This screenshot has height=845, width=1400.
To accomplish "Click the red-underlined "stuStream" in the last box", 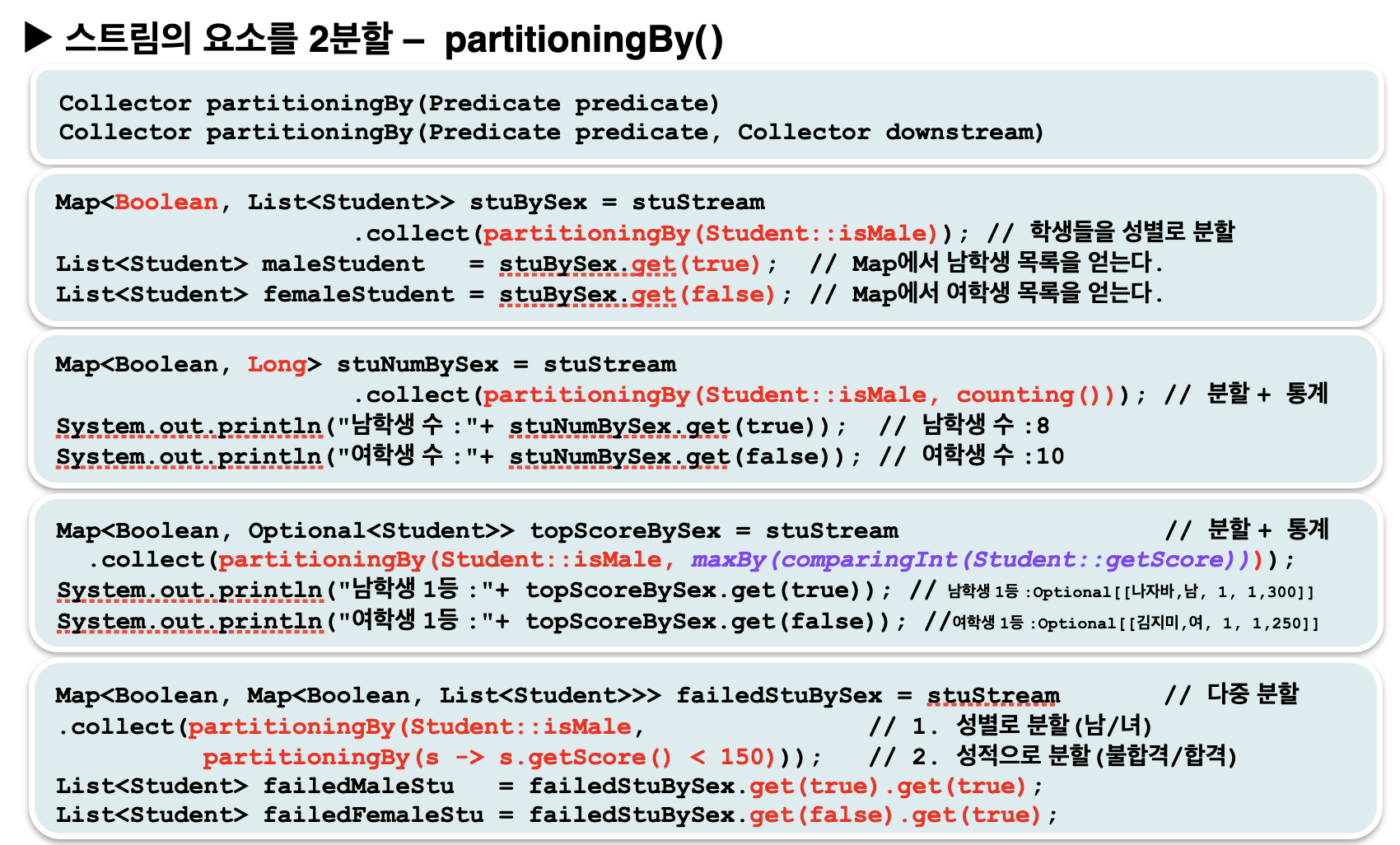I will click(994, 697).
